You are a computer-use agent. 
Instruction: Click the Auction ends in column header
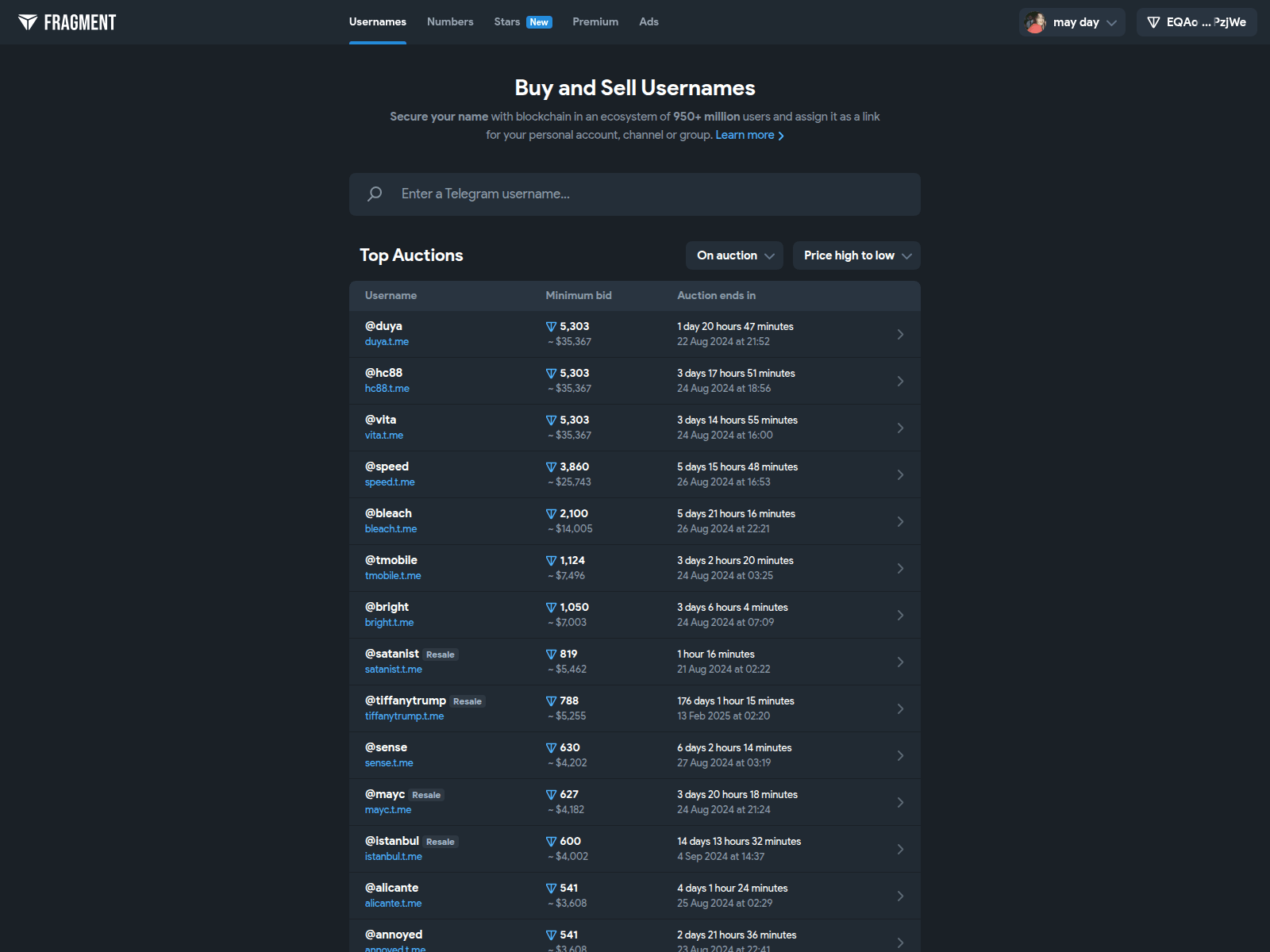coord(716,295)
